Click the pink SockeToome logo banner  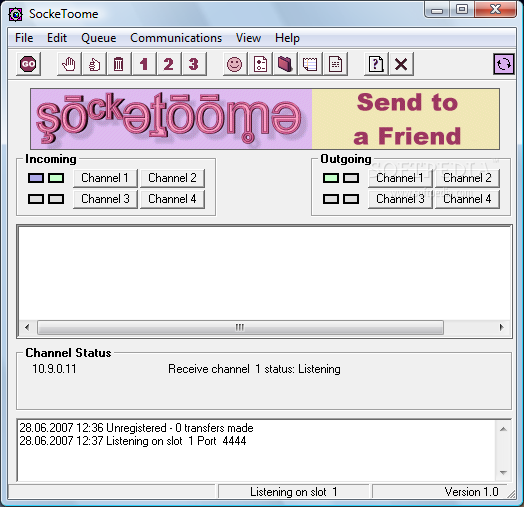click(171, 119)
